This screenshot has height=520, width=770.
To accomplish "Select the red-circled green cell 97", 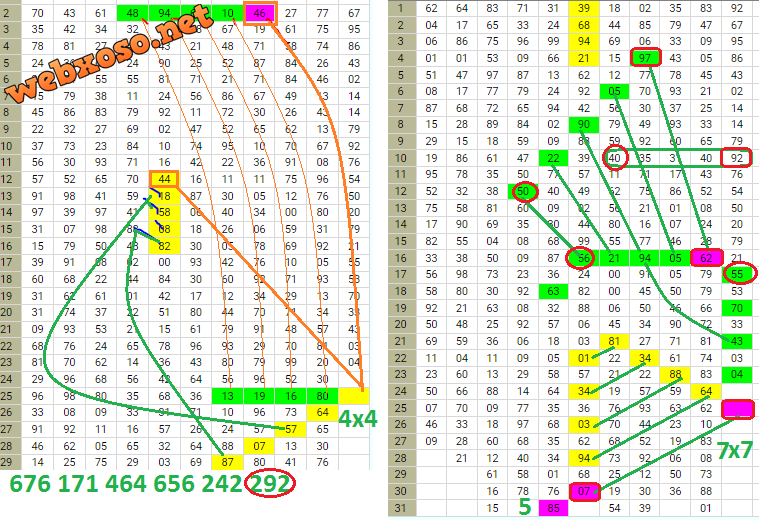I will click(x=645, y=58).
